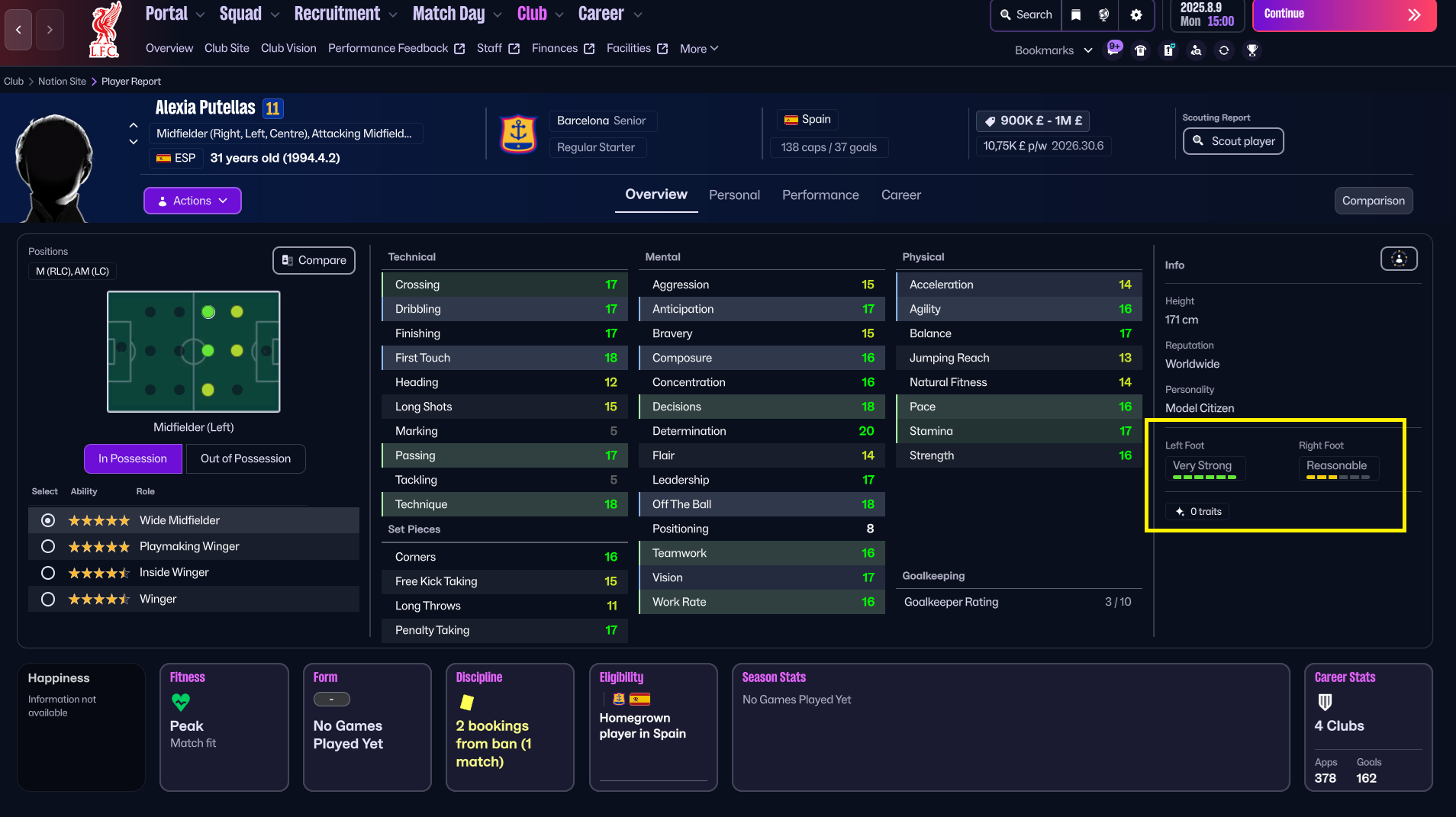
Task: Click the transfers refresh-arrows bookmark icon
Action: pos(1224,50)
